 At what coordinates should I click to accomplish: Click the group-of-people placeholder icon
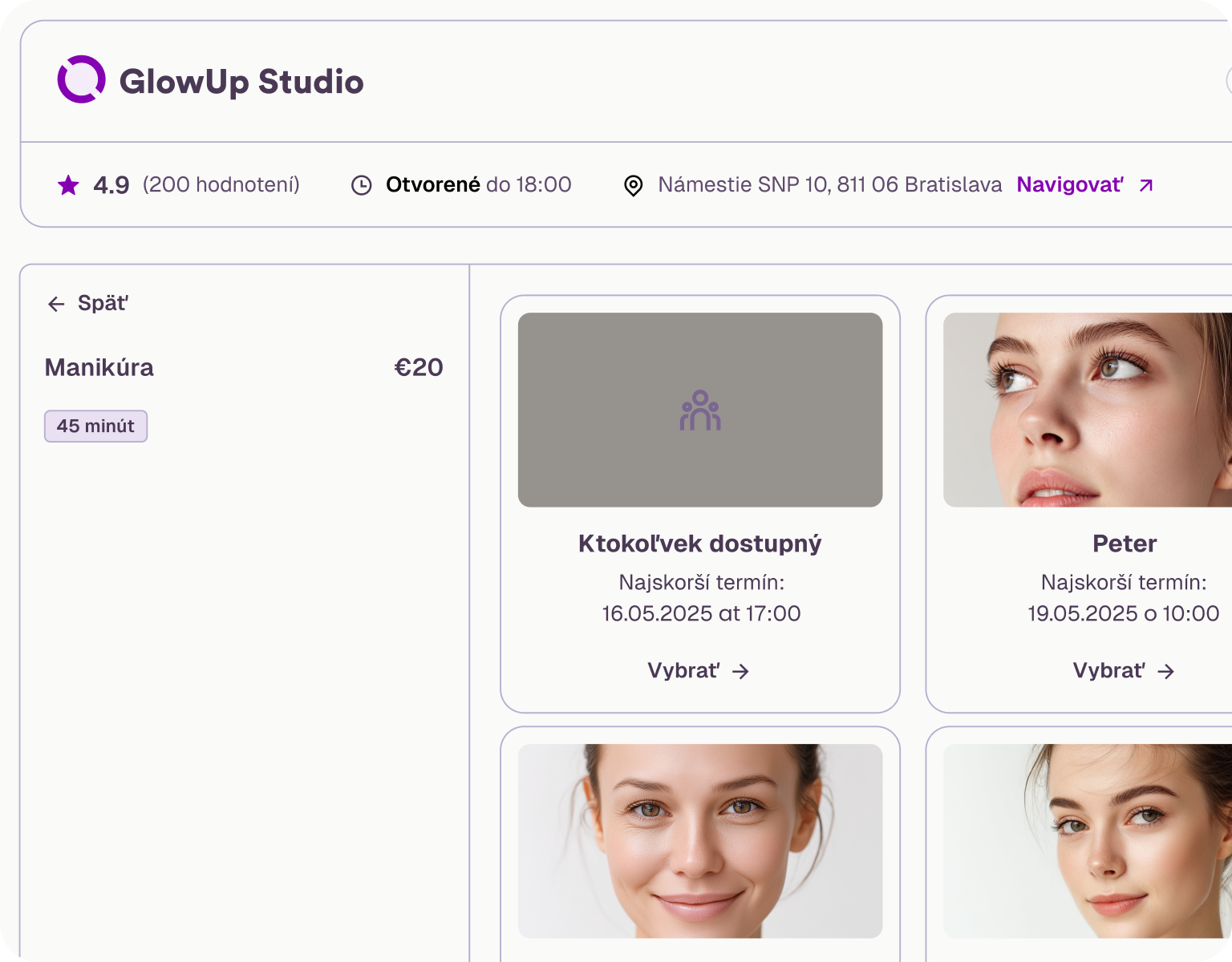(700, 410)
